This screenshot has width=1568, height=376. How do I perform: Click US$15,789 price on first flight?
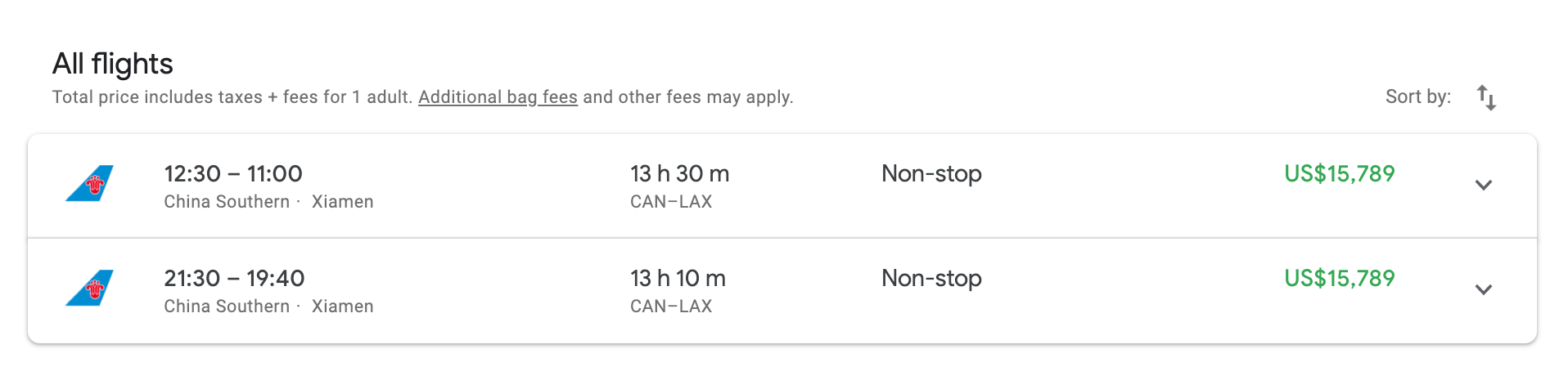[x=1339, y=173]
